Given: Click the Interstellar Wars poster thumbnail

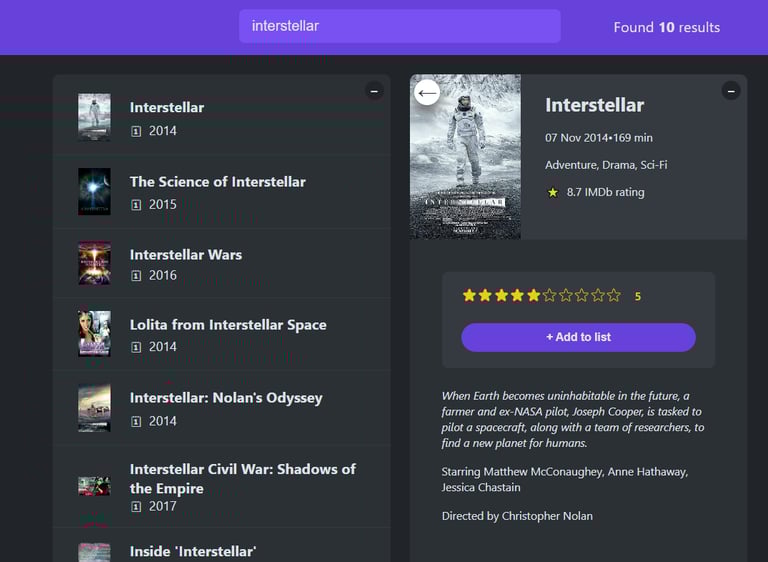Looking at the screenshot, I should point(94,263).
